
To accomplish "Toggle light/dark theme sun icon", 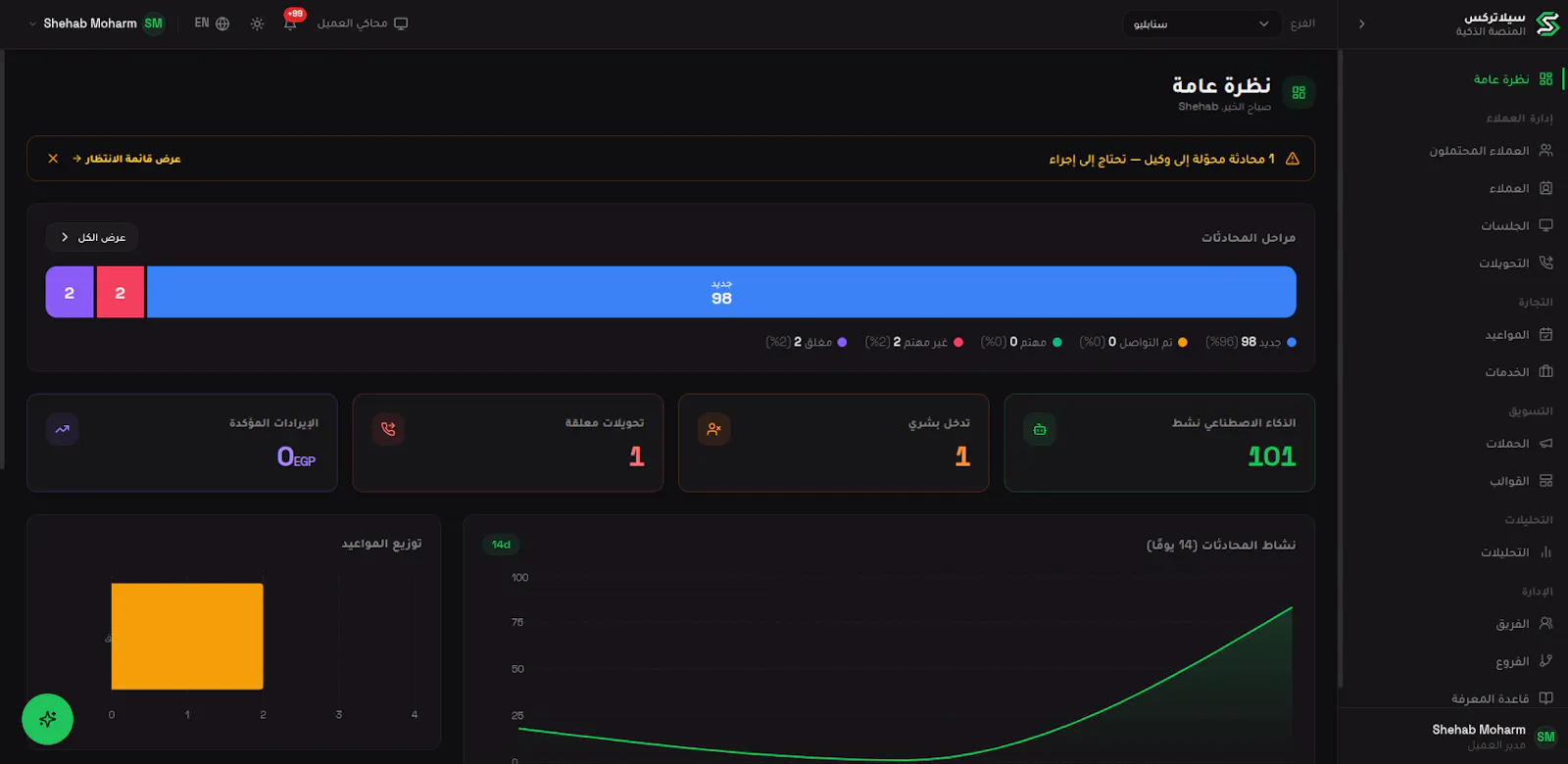I will pos(257,24).
